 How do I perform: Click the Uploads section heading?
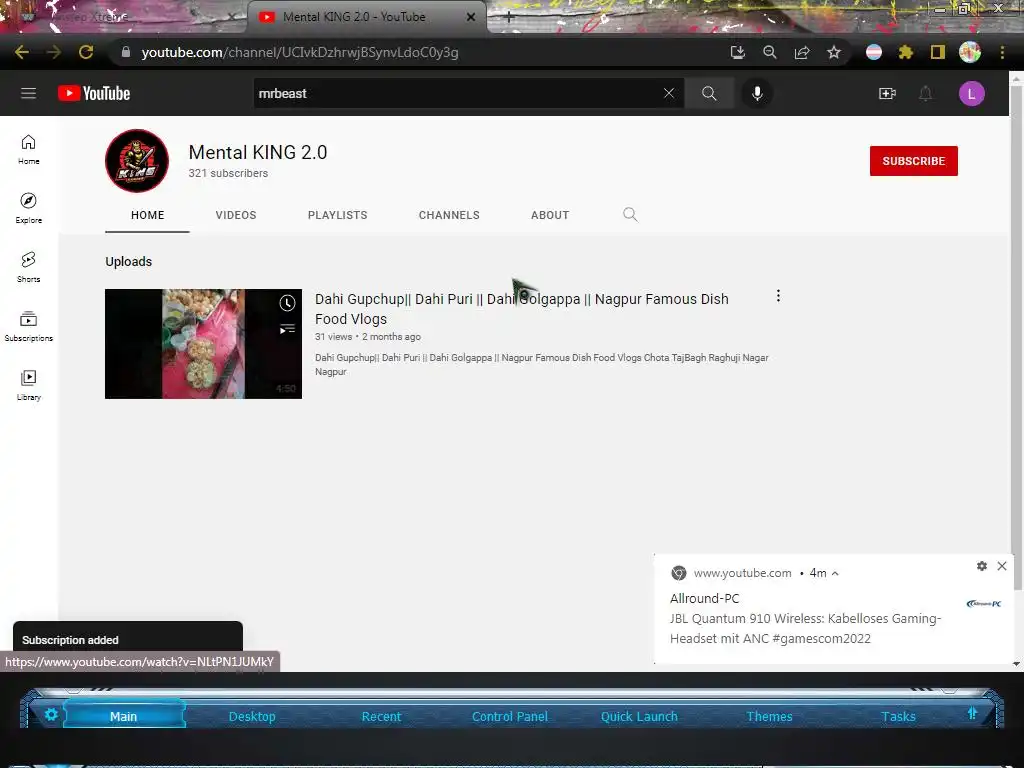pos(129,261)
